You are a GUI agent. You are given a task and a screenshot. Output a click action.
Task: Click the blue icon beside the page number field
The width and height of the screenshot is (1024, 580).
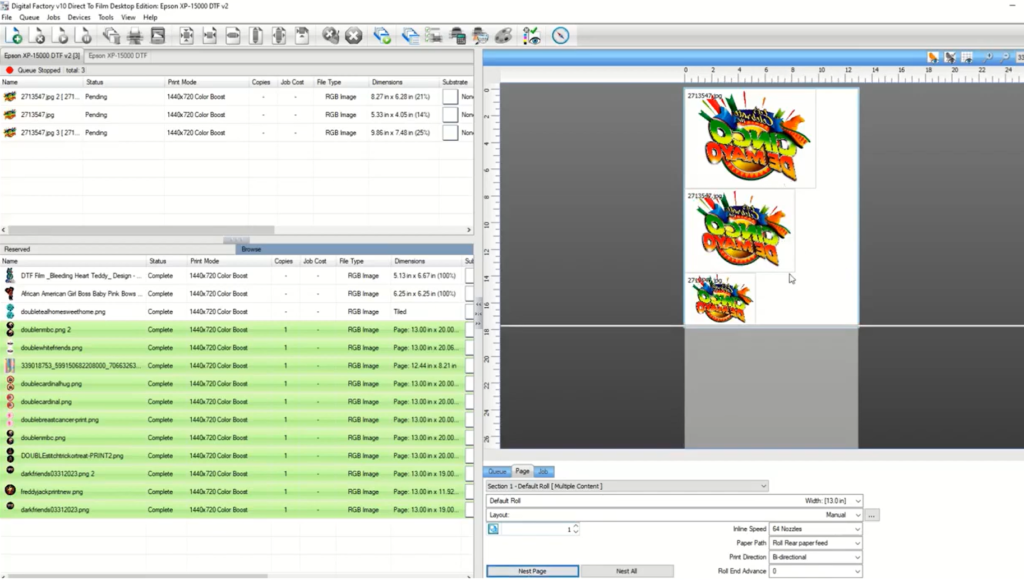coord(493,529)
